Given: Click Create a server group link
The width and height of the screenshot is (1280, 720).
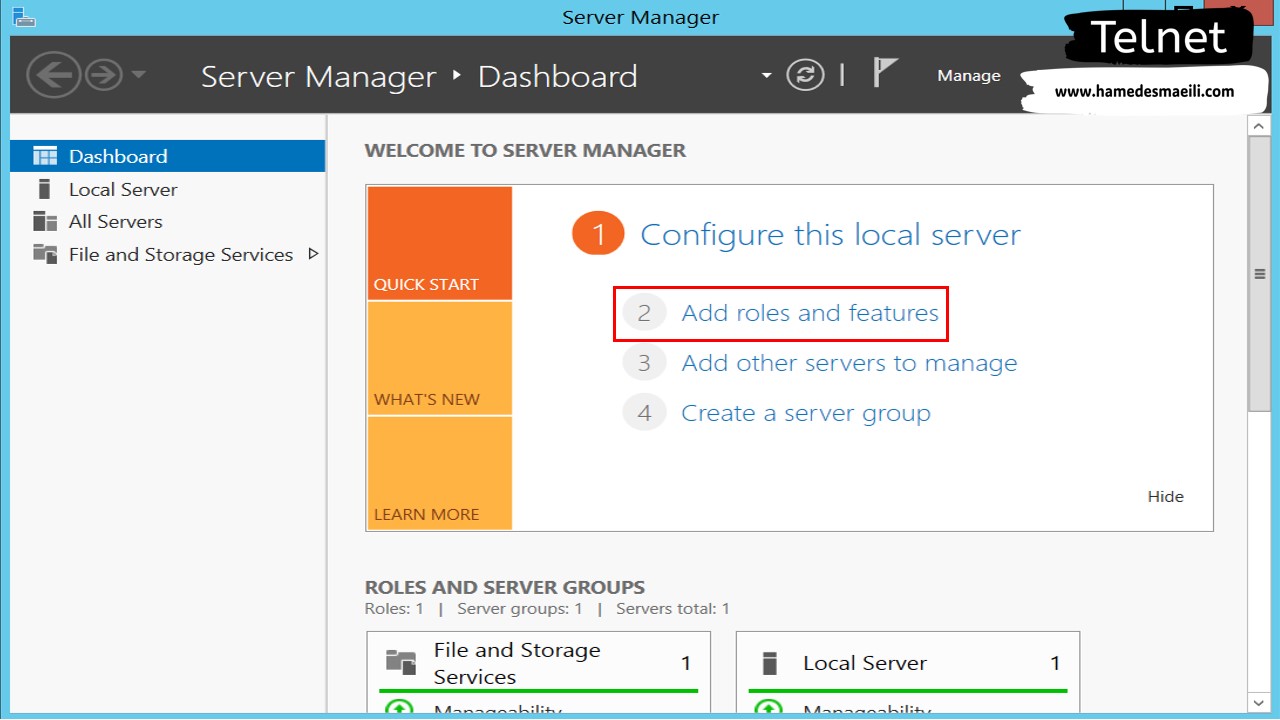Looking at the screenshot, I should [806, 413].
